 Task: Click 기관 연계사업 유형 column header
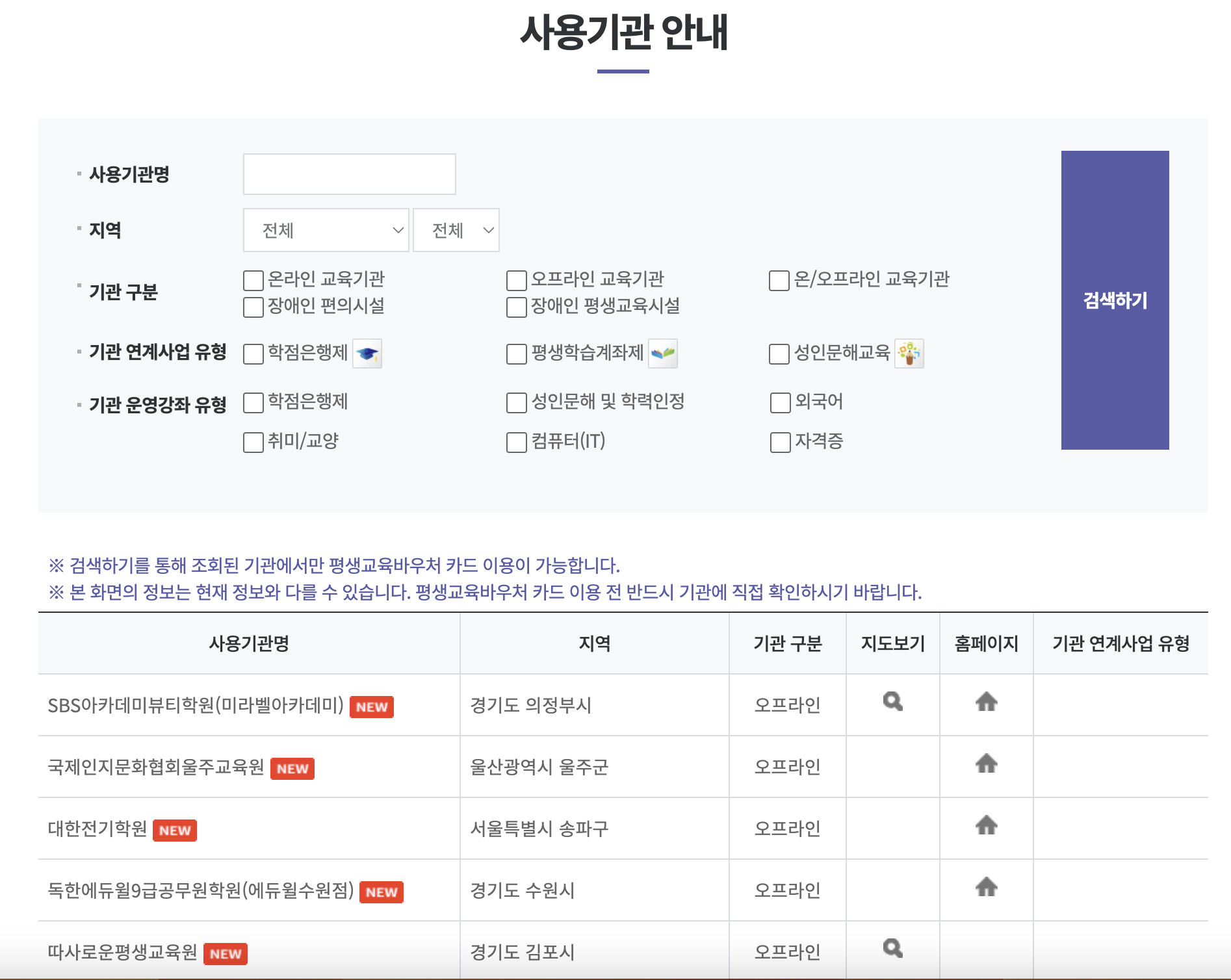[1121, 643]
